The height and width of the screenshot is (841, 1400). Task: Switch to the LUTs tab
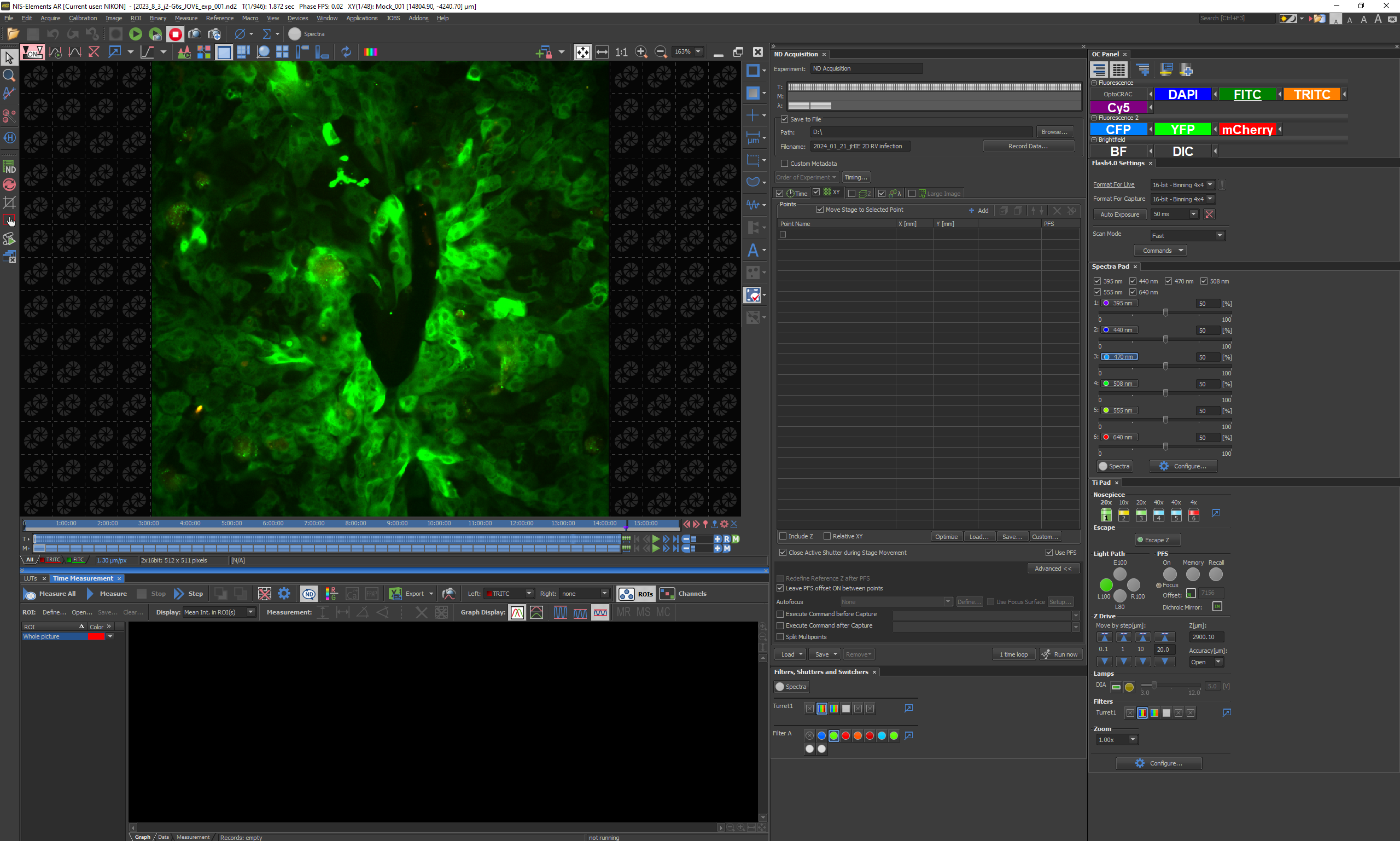31,578
